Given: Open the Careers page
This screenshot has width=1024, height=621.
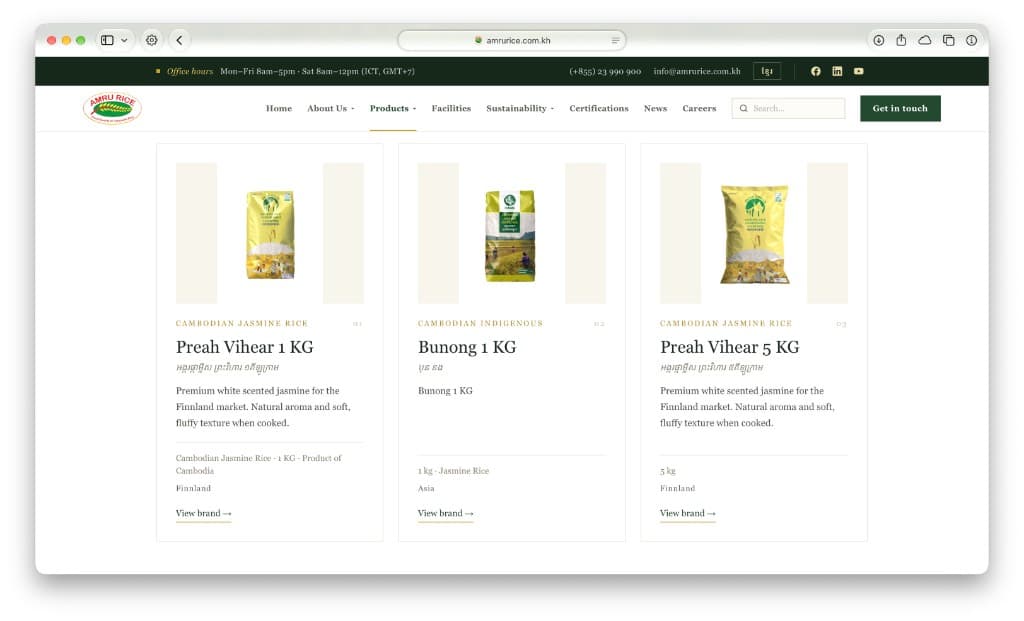Looking at the screenshot, I should tap(699, 108).
